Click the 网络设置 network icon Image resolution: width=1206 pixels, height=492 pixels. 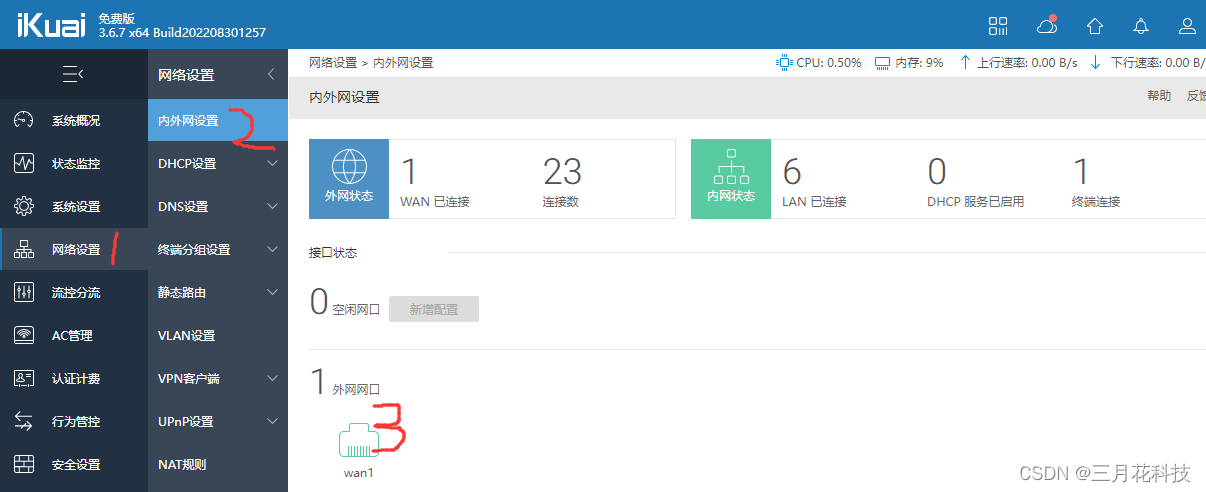click(24, 250)
